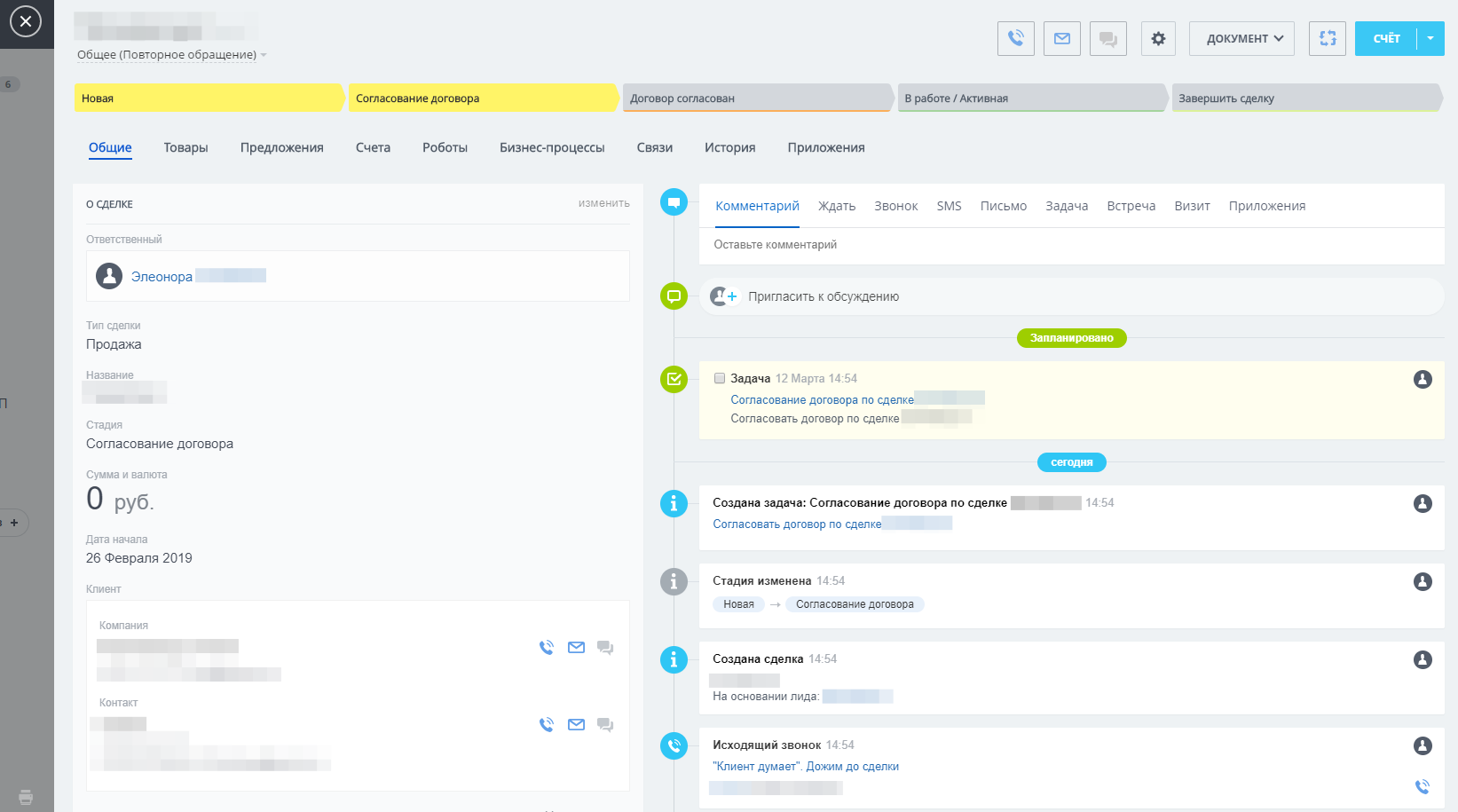The image size is (1458, 812).
Task: Select the Комментарий timeline tab
Action: pos(757,206)
